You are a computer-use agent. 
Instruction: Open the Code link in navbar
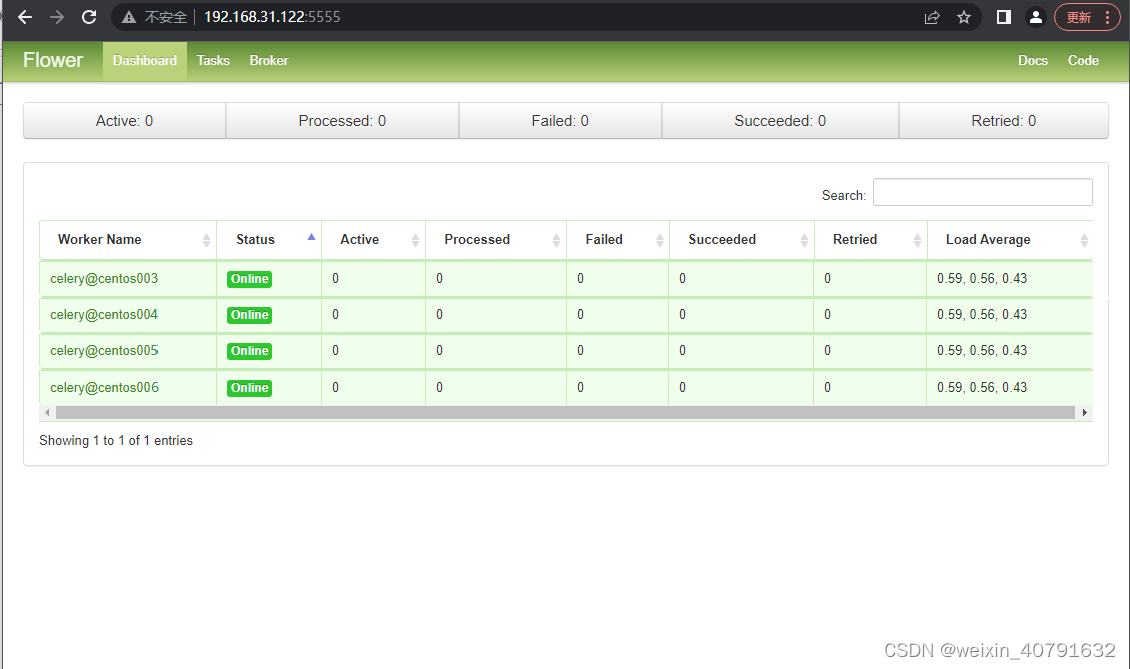pos(1083,61)
